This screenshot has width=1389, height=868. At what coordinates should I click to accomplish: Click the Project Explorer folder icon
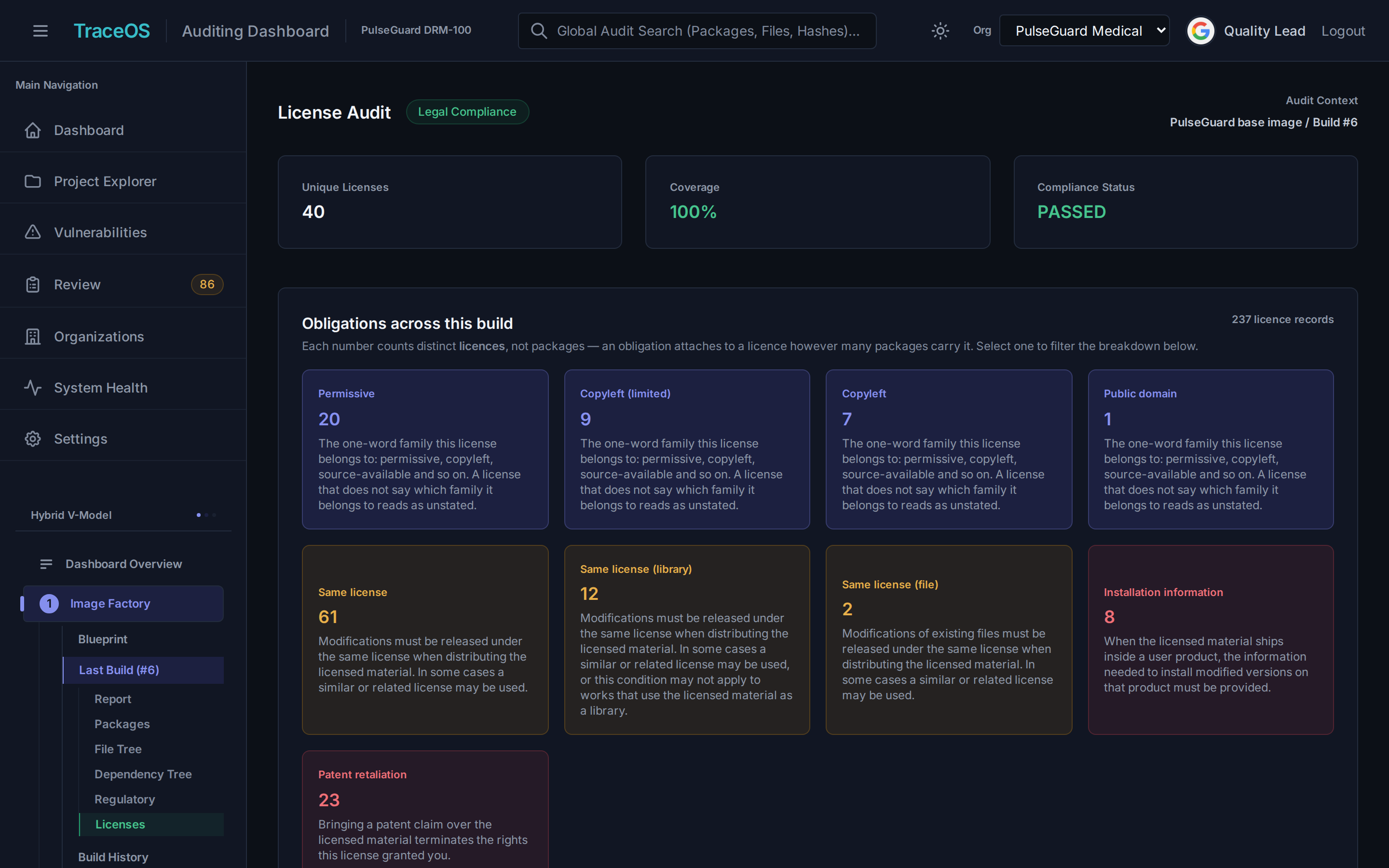click(33, 181)
